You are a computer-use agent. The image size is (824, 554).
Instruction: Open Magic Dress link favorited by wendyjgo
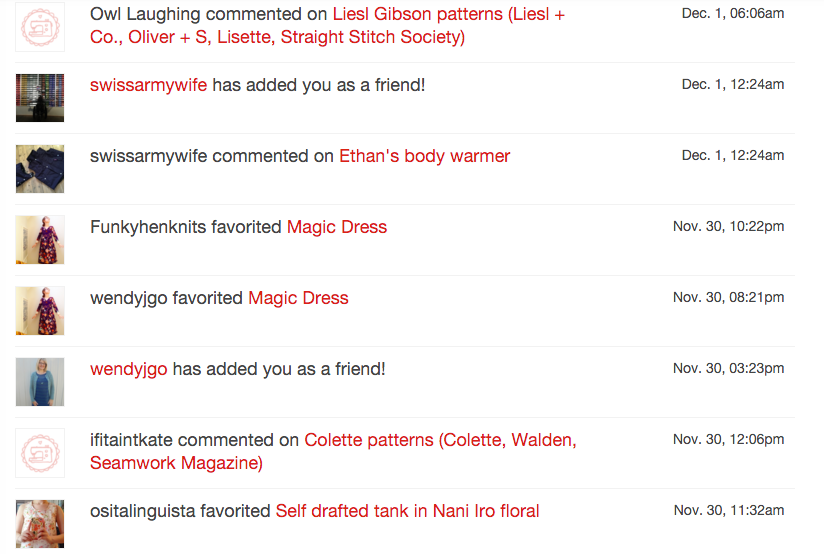coord(298,298)
